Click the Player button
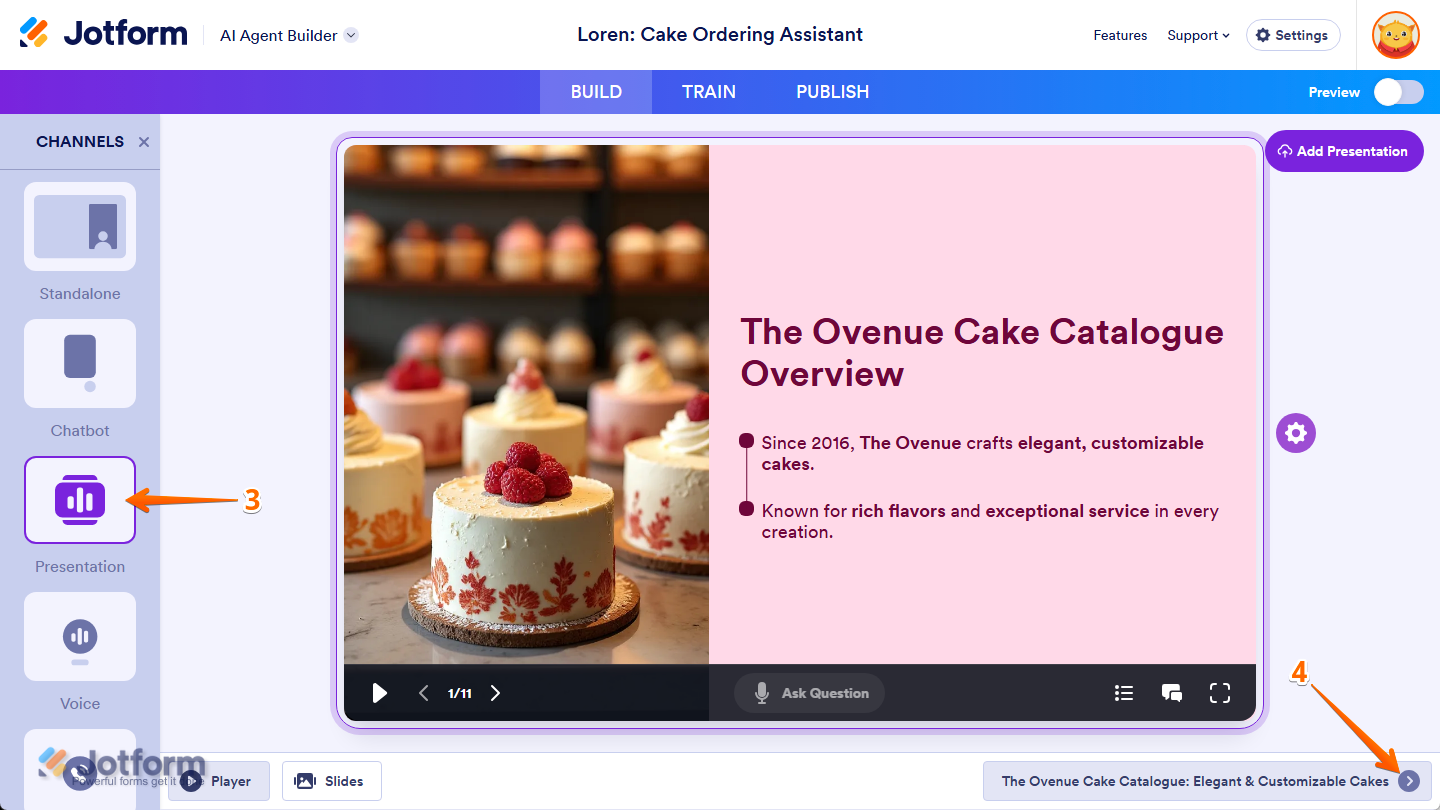Image resolution: width=1440 pixels, height=810 pixels. pos(219,781)
